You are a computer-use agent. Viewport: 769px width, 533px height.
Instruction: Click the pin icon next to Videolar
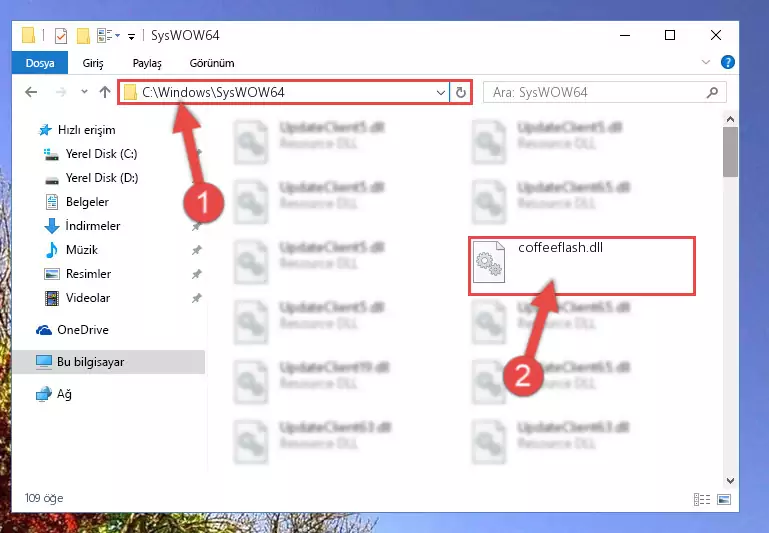[196, 298]
